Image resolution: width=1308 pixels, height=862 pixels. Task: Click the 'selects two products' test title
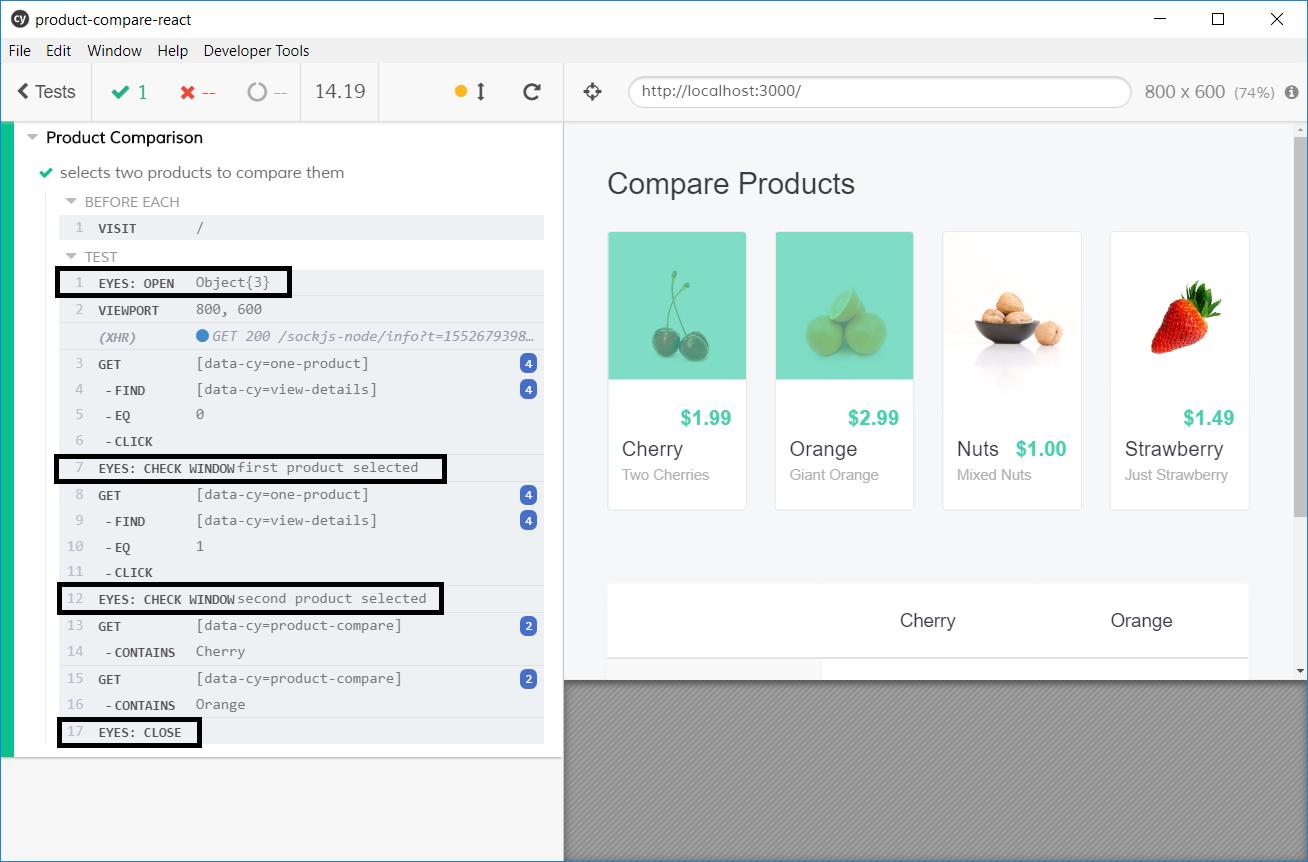coord(202,173)
